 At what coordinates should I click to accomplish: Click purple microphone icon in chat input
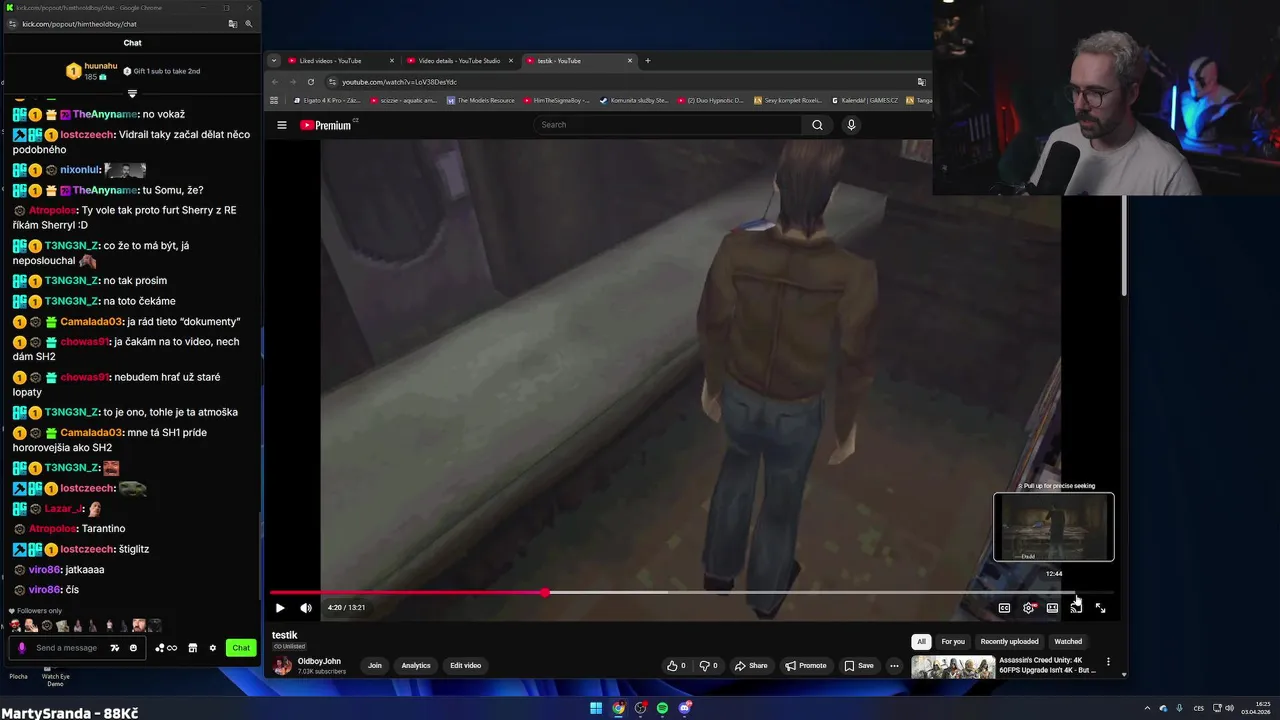(22, 648)
